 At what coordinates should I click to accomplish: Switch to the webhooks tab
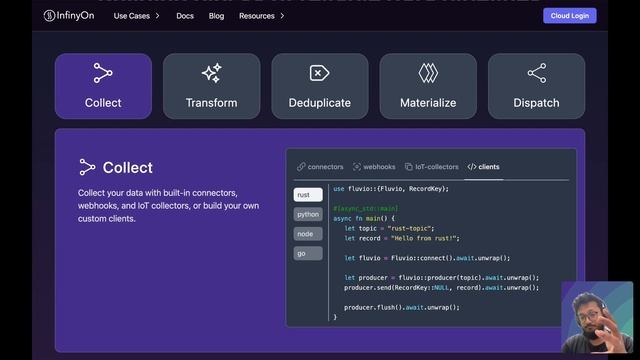(374, 167)
